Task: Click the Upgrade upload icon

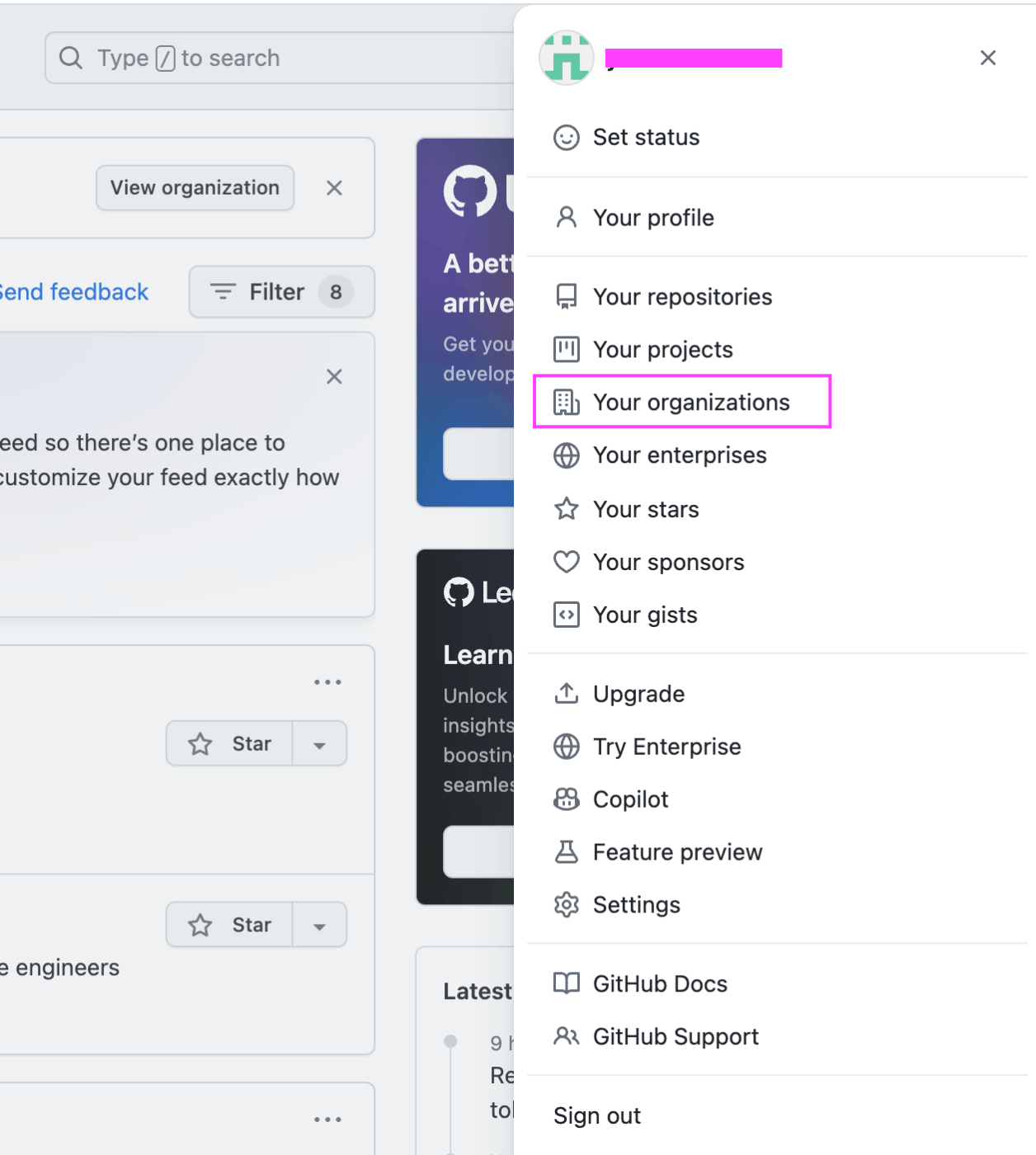Action: point(567,694)
